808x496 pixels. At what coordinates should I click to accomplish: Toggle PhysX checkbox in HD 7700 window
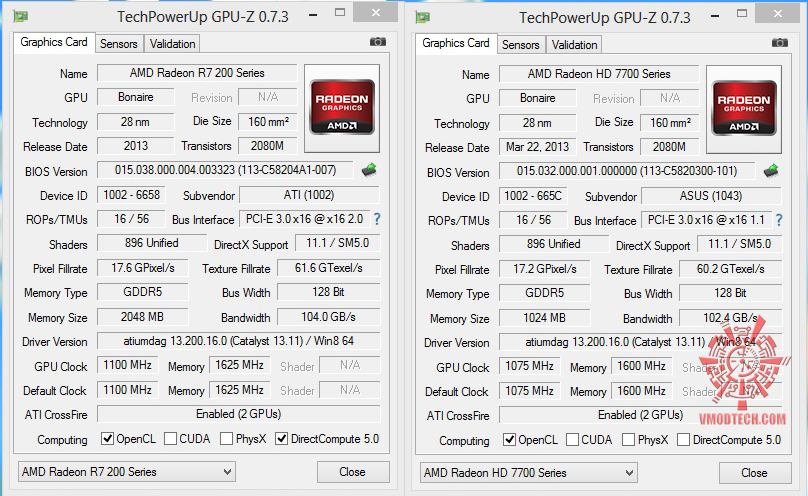(x=628, y=440)
